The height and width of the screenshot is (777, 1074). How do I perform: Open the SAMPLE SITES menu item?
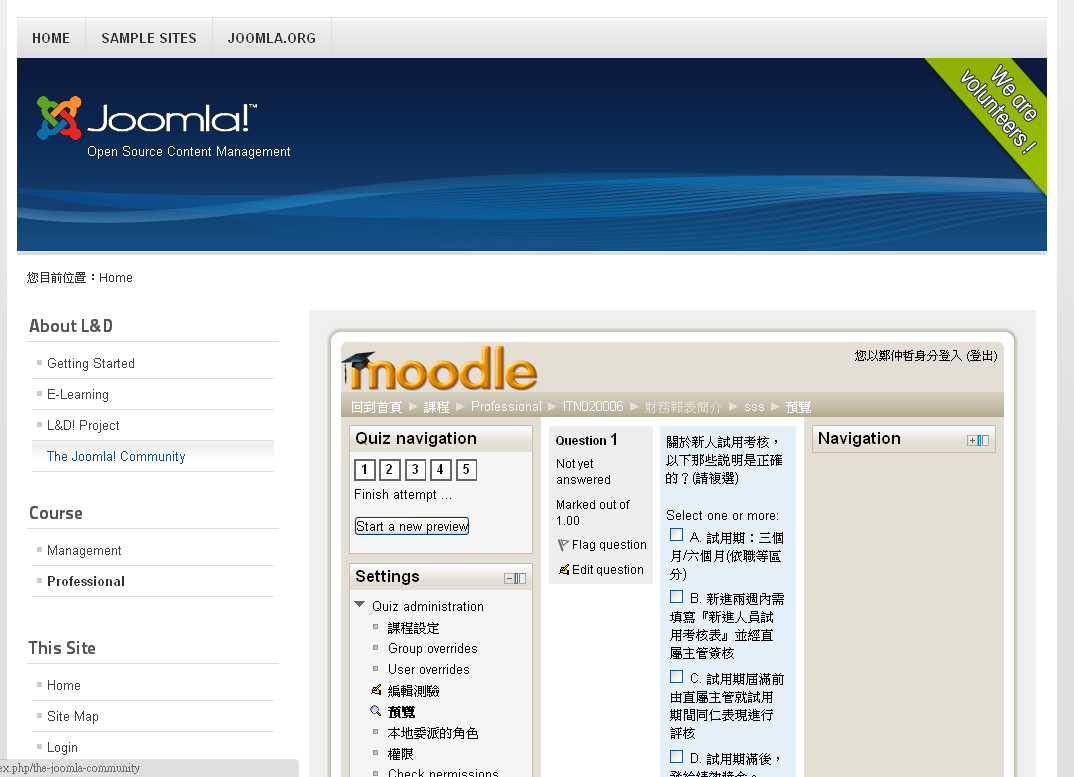pos(149,38)
